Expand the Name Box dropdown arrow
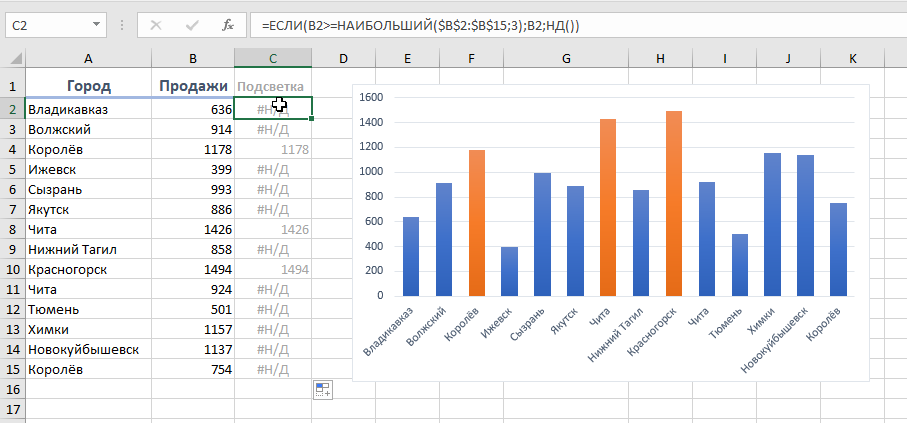Image resolution: width=907 pixels, height=423 pixels. point(95,25)
